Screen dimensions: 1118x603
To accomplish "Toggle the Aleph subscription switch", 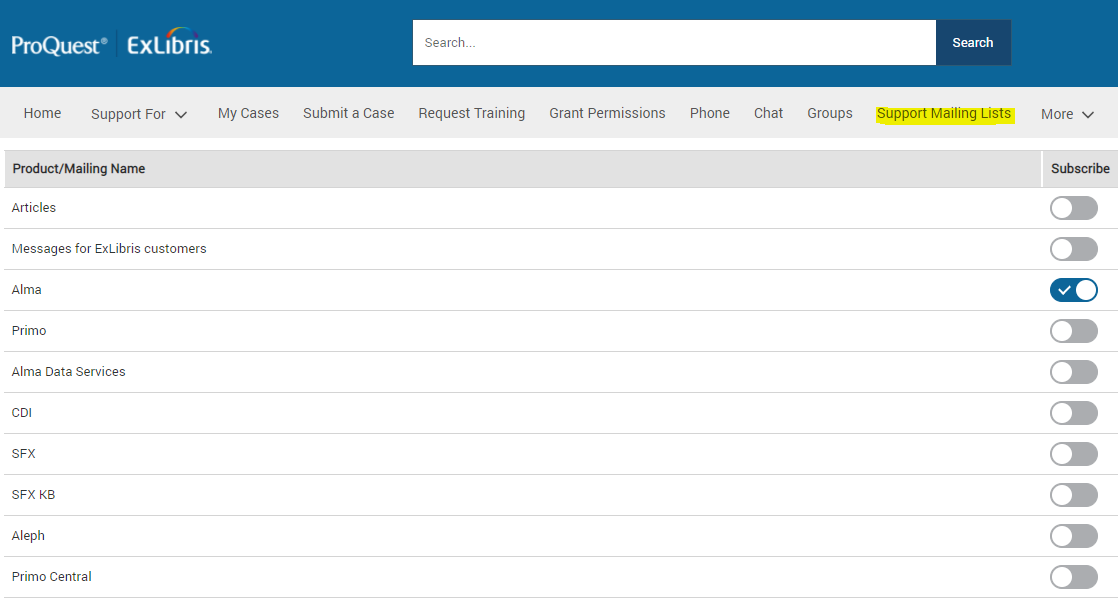I will pyautogui.click(x=1073, y=536).
